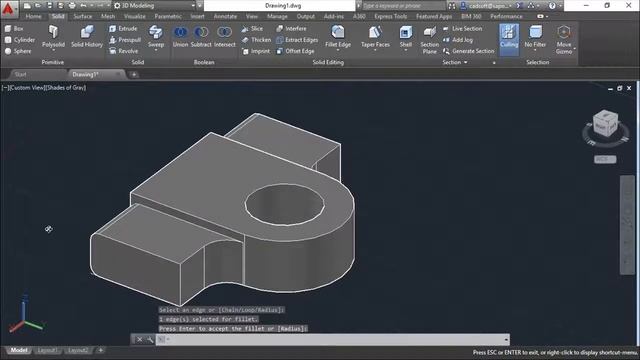Viewport: 640px width, 360px height.
Task: Switch to the Layout1 tab
Action: click(47, 350)
